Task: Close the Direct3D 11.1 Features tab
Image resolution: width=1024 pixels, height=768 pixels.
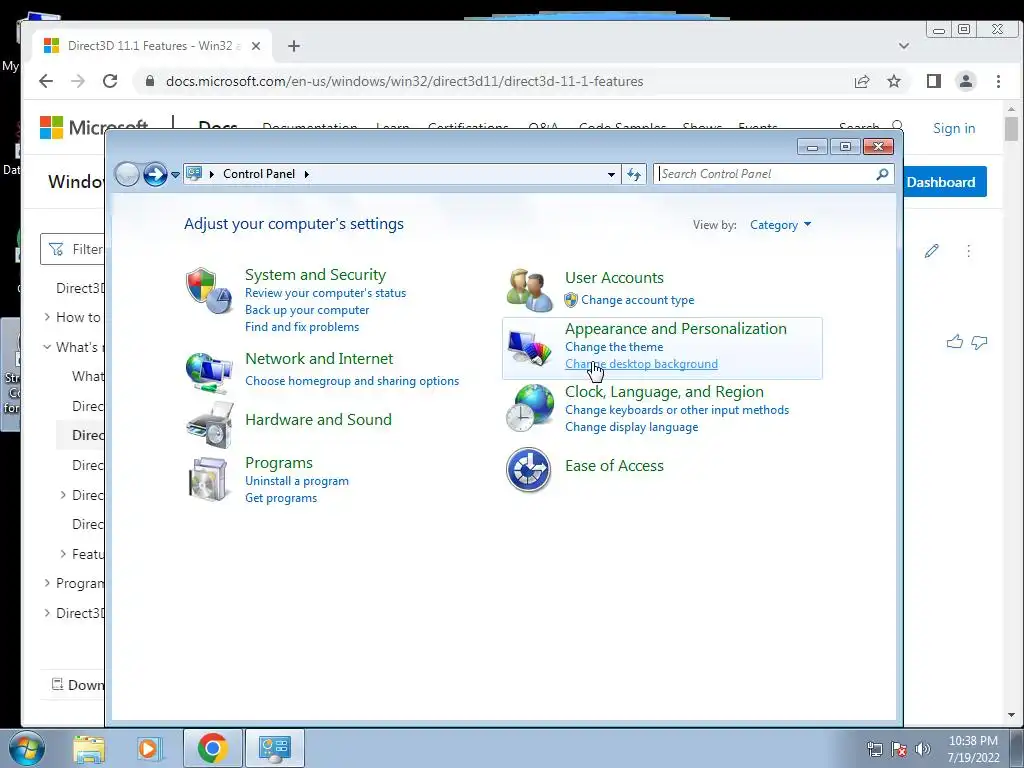Action: [256, 46]
